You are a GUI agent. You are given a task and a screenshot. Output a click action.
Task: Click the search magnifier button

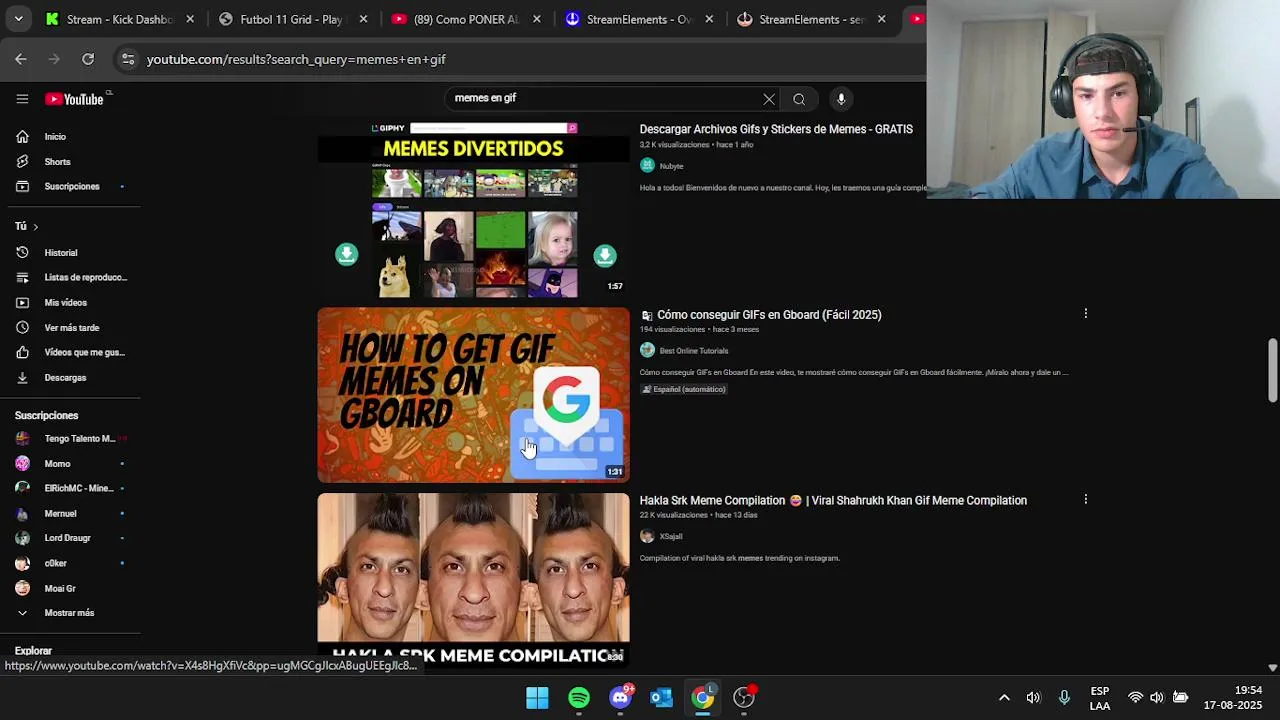799,99
